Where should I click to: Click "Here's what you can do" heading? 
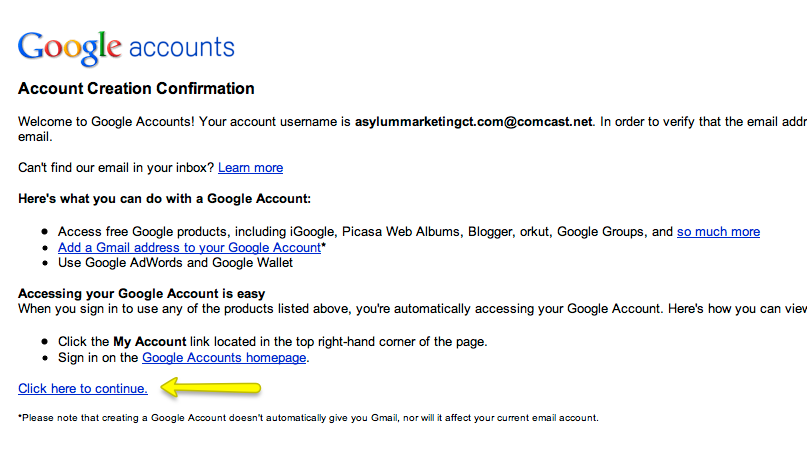(x=165, y=199)
